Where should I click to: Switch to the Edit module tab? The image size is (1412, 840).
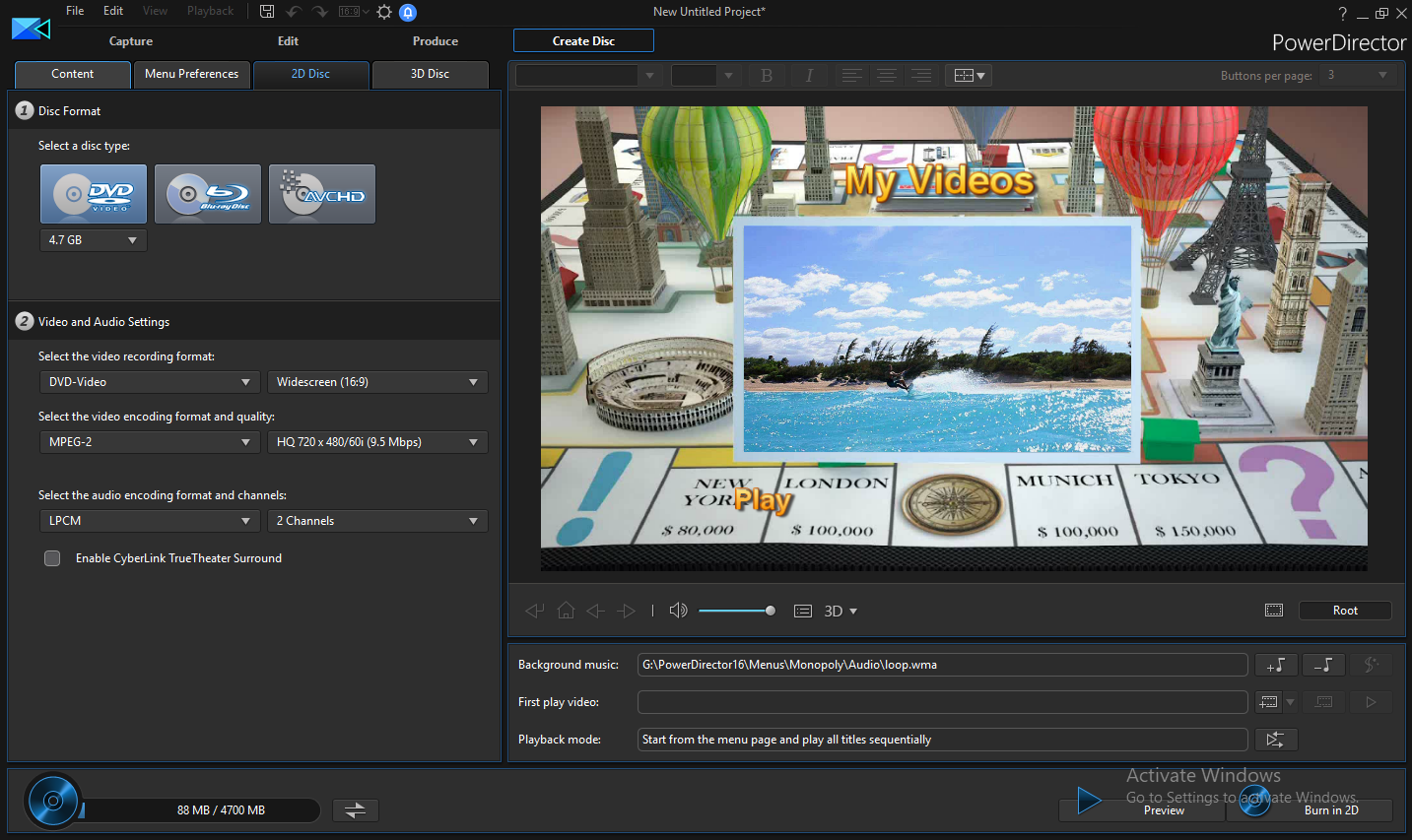(288, 41)
